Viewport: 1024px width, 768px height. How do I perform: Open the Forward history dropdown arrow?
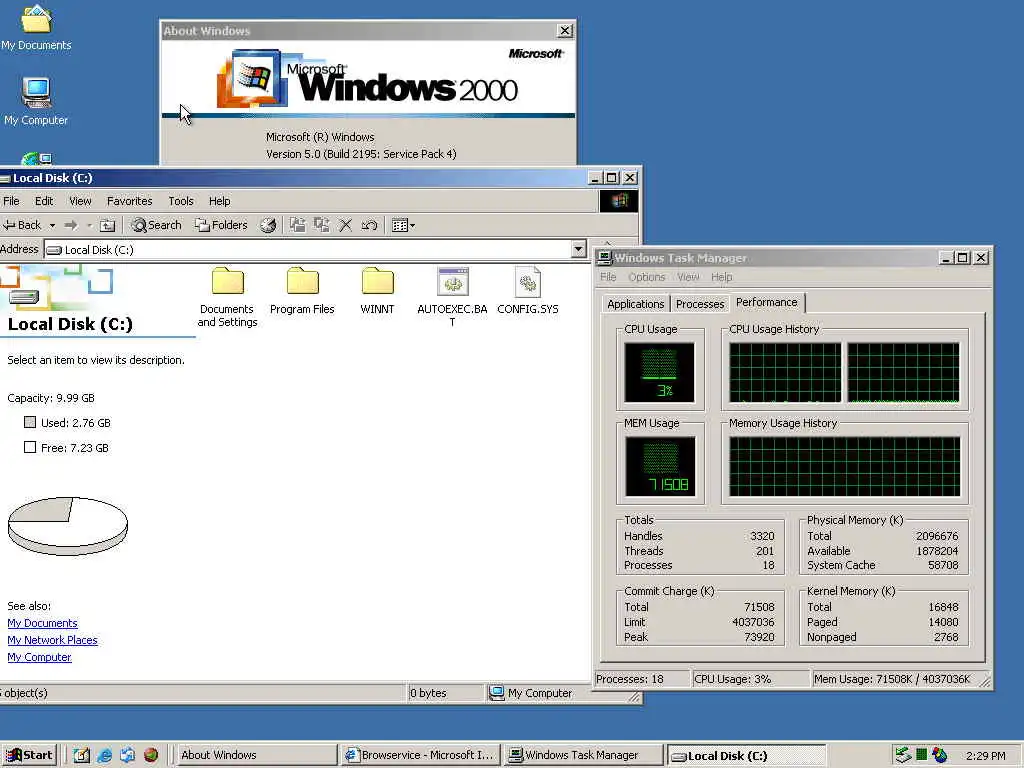[89, 225]
